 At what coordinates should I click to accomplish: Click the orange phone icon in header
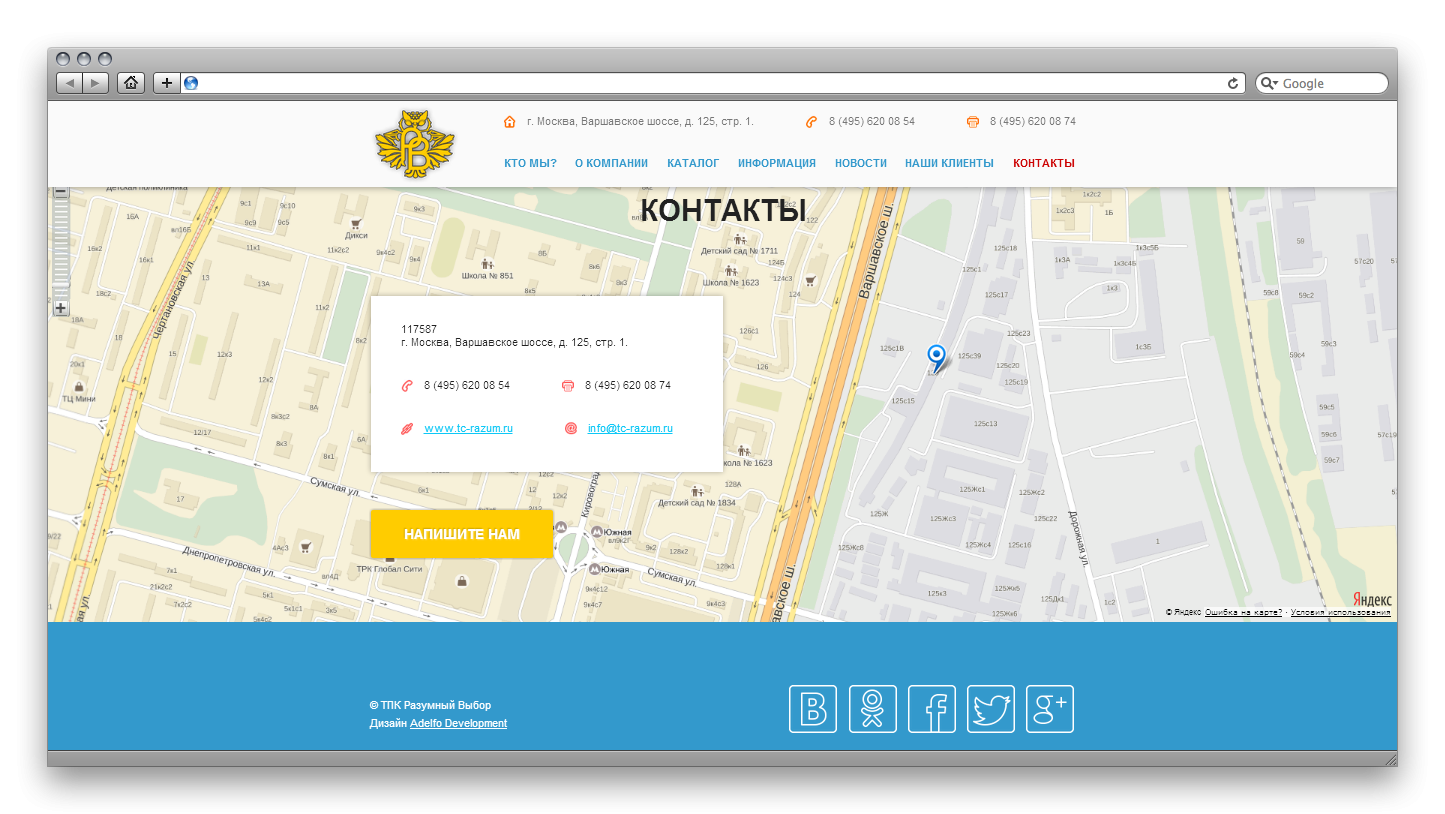click(x=811, y=122)
